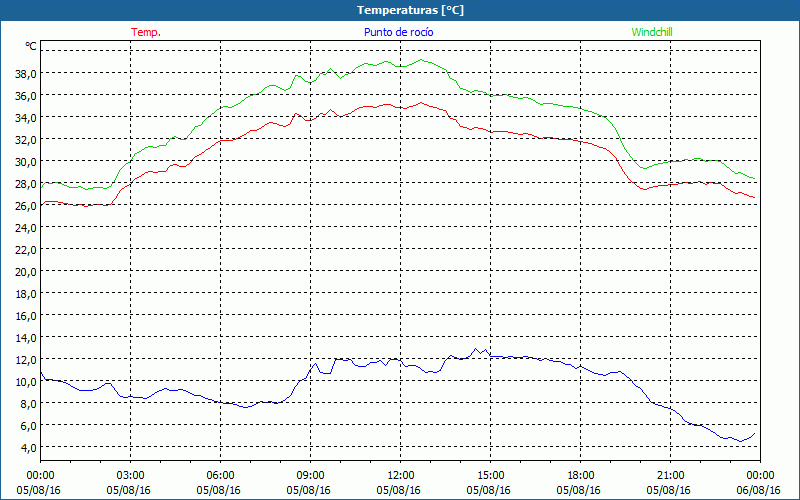Click the 06/08/16 date label
The image size is (800, 500).
click(758, 490)
